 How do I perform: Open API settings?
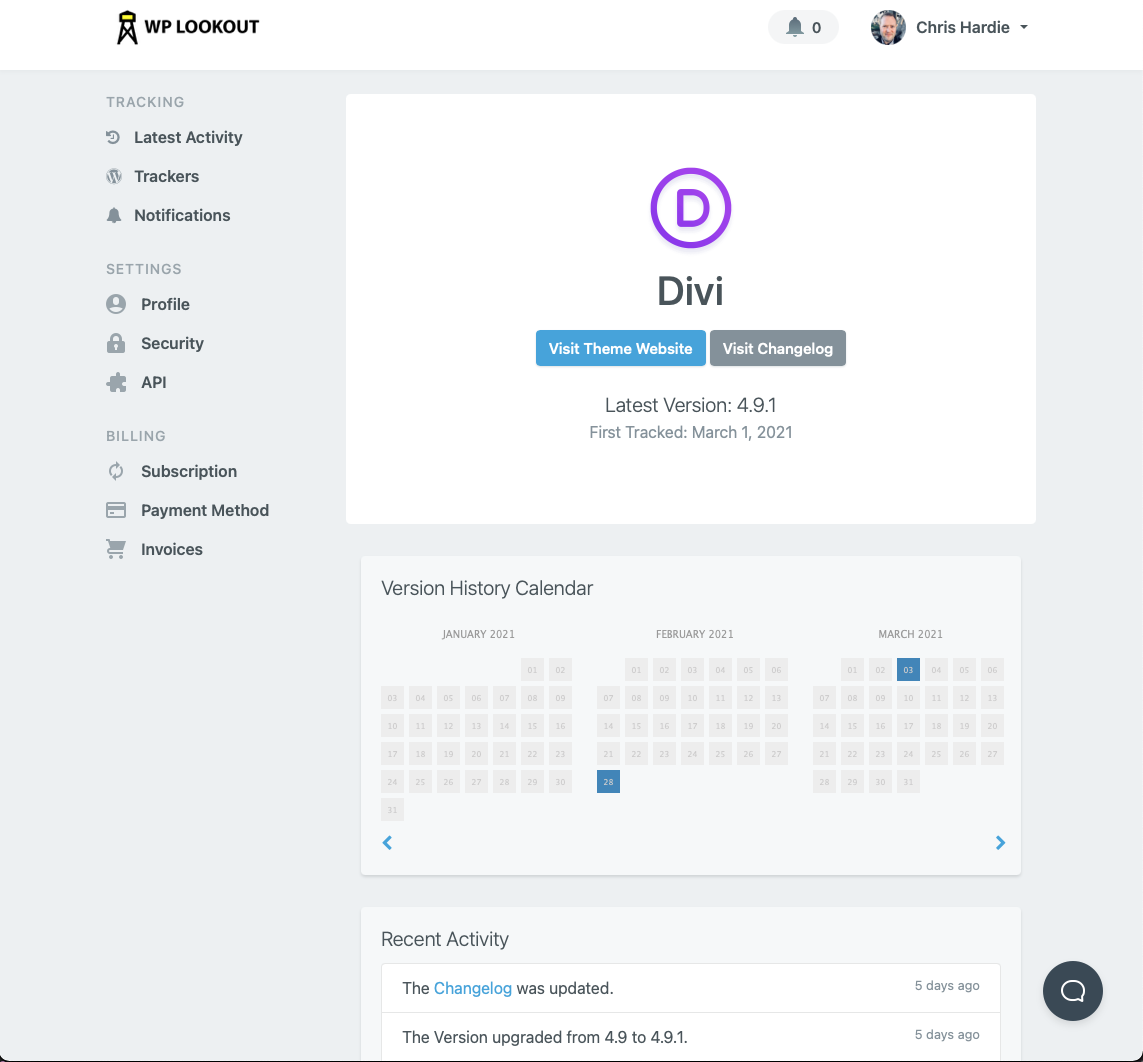pos(154,382)
